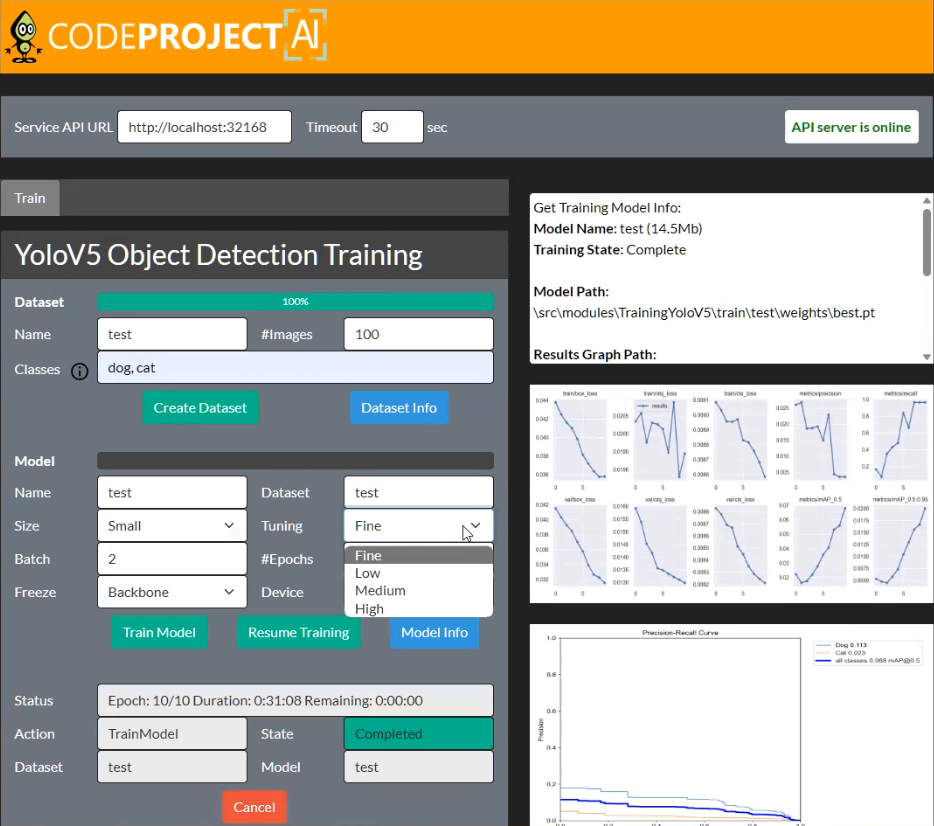Open the training results graphs thumbnail

731,494
